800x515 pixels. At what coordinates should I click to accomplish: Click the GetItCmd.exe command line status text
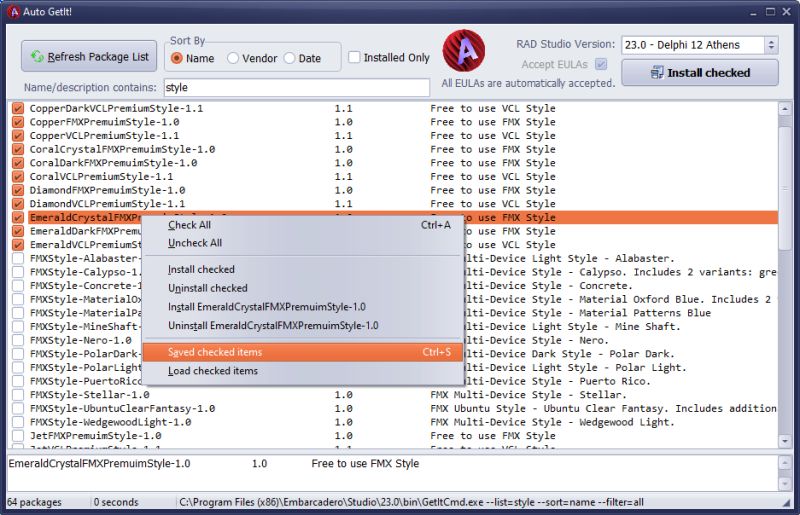[x=411, y=502]
